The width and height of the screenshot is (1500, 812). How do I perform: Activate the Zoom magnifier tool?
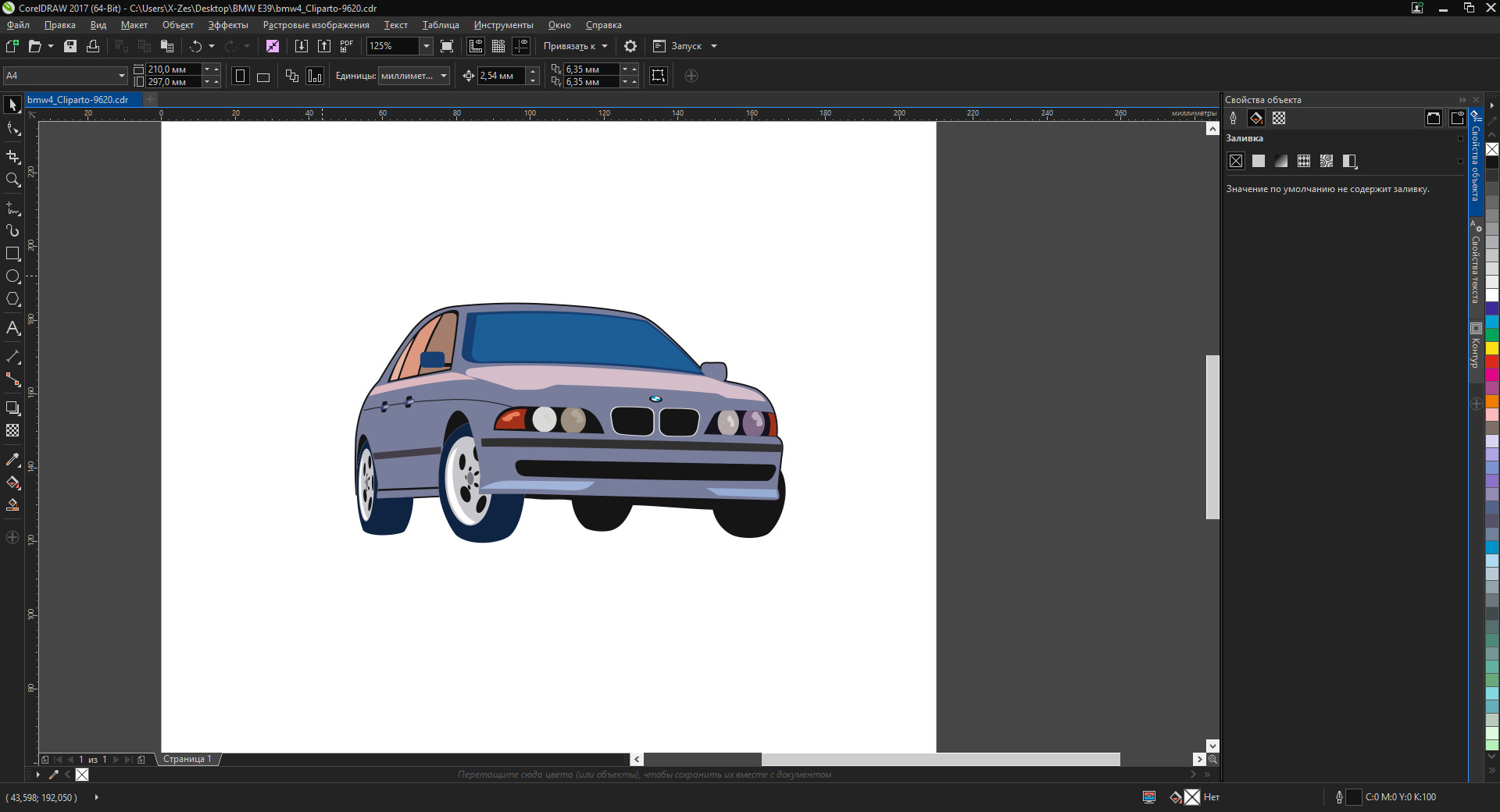point(12,180)
